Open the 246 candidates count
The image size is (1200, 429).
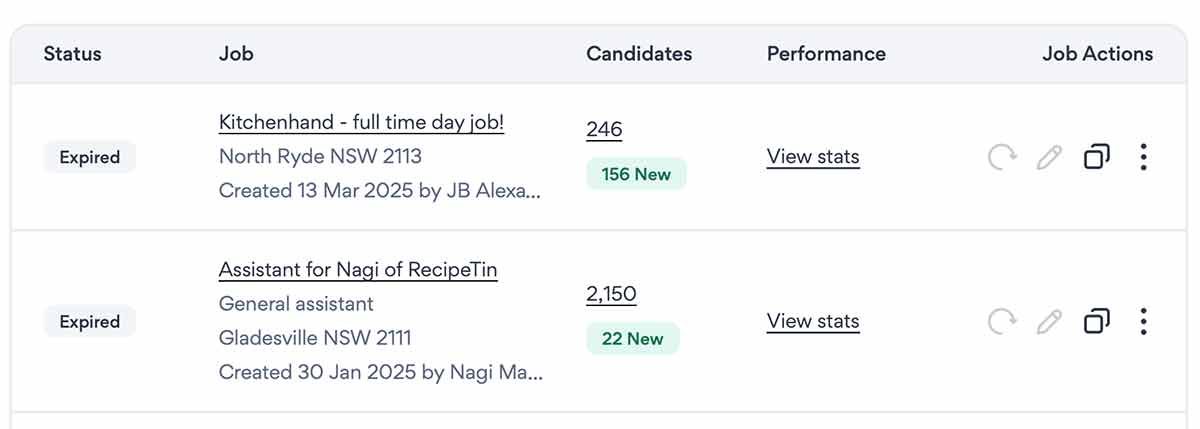pyautogui.click(x=604, y=129)
